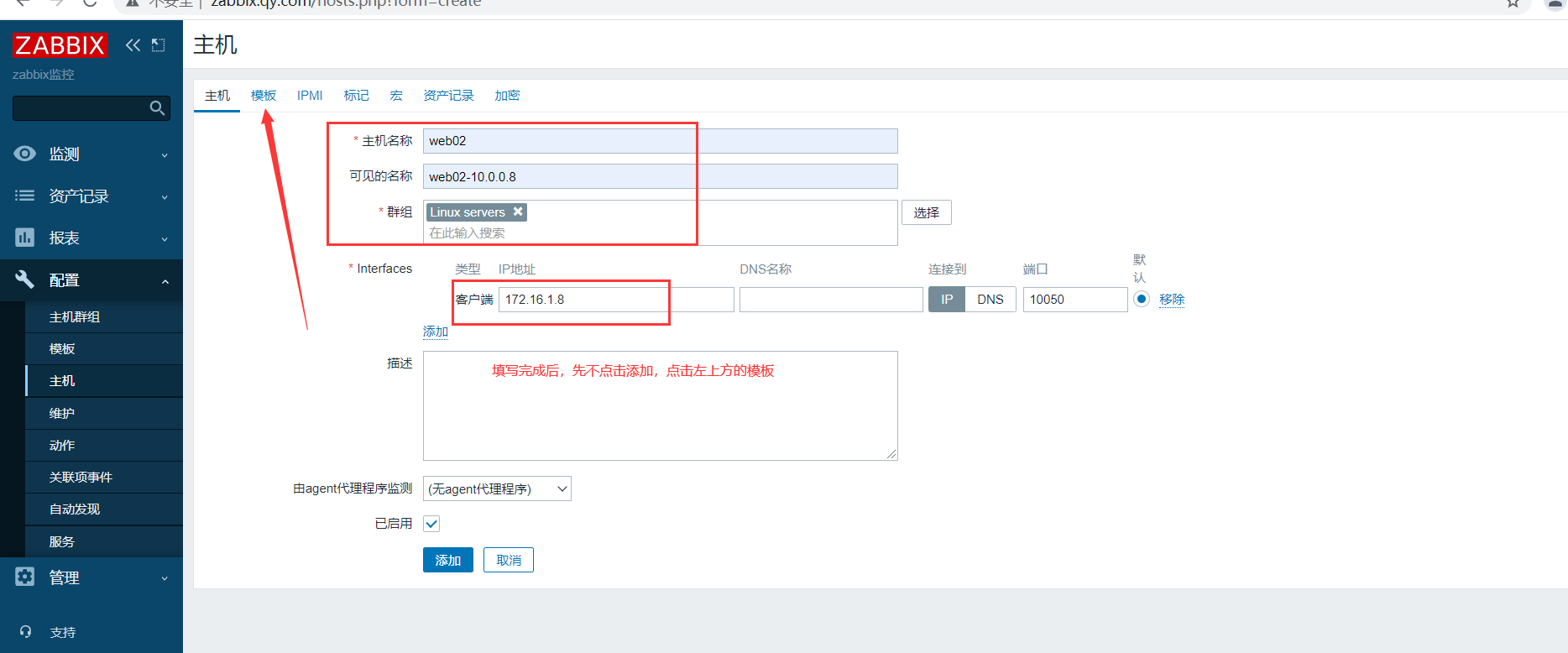
Task: Switch to the 宏 tab
Action: pos(396,96)
